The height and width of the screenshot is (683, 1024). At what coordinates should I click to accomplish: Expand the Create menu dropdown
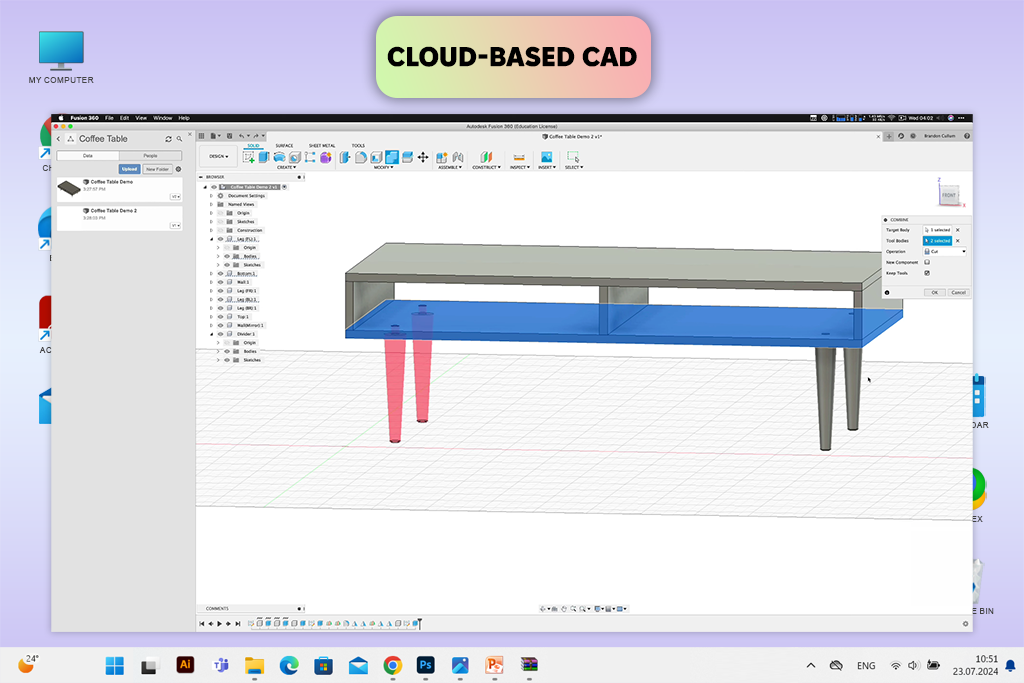(x=286, y=167)
